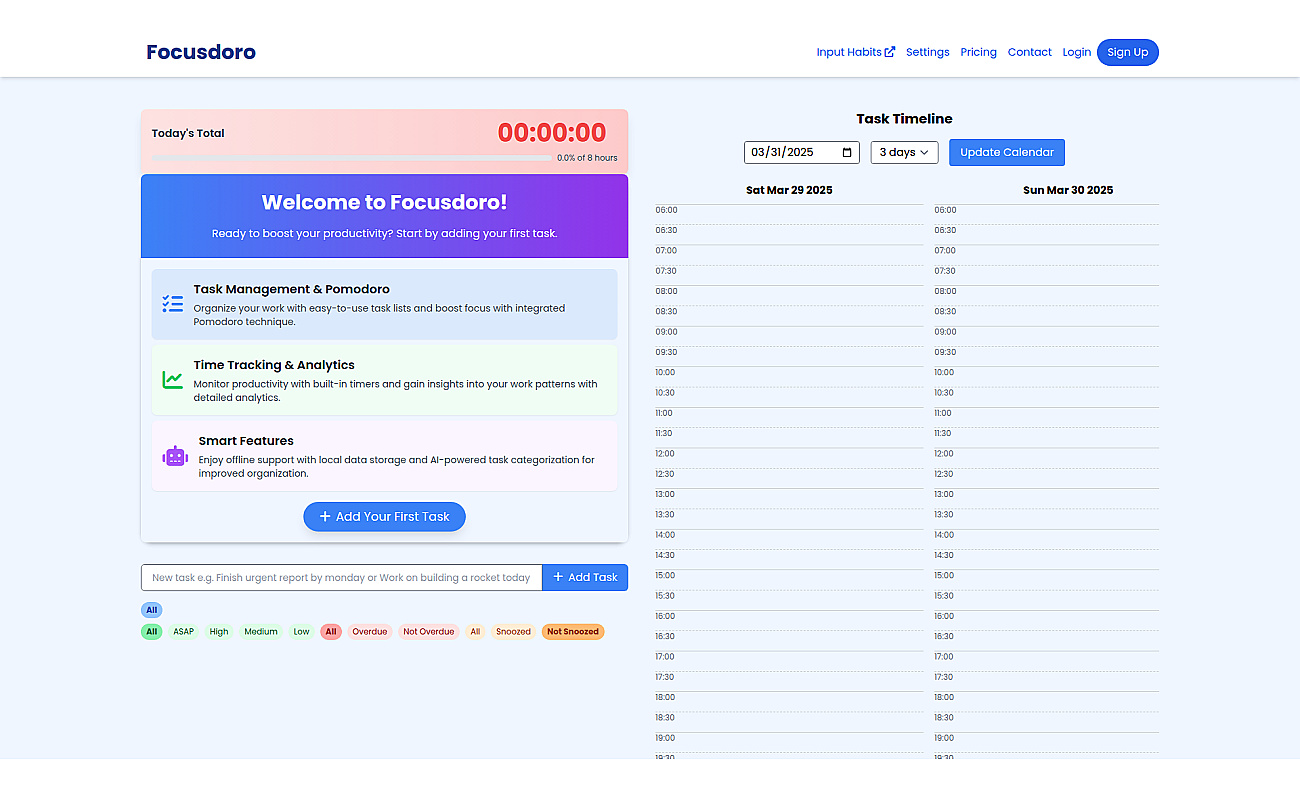
Task: Click the Task Timeline heading
Action: coord(905,119)
